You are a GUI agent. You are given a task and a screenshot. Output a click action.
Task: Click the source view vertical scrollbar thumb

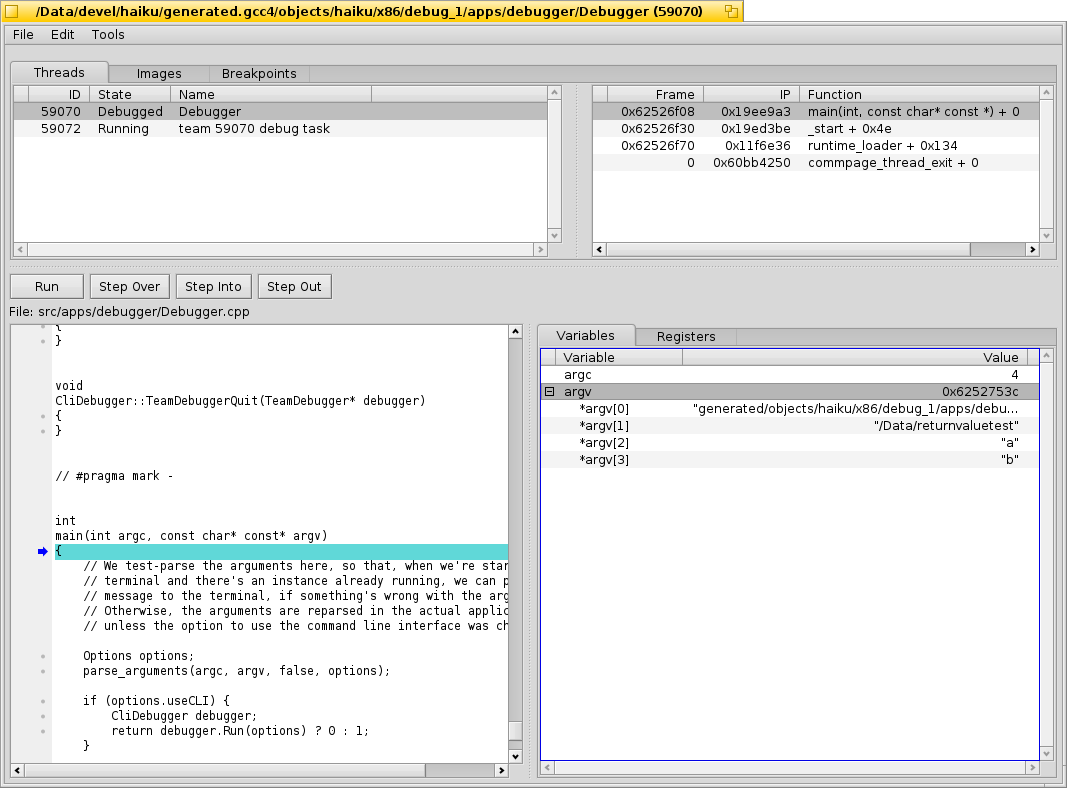(515, 730)
